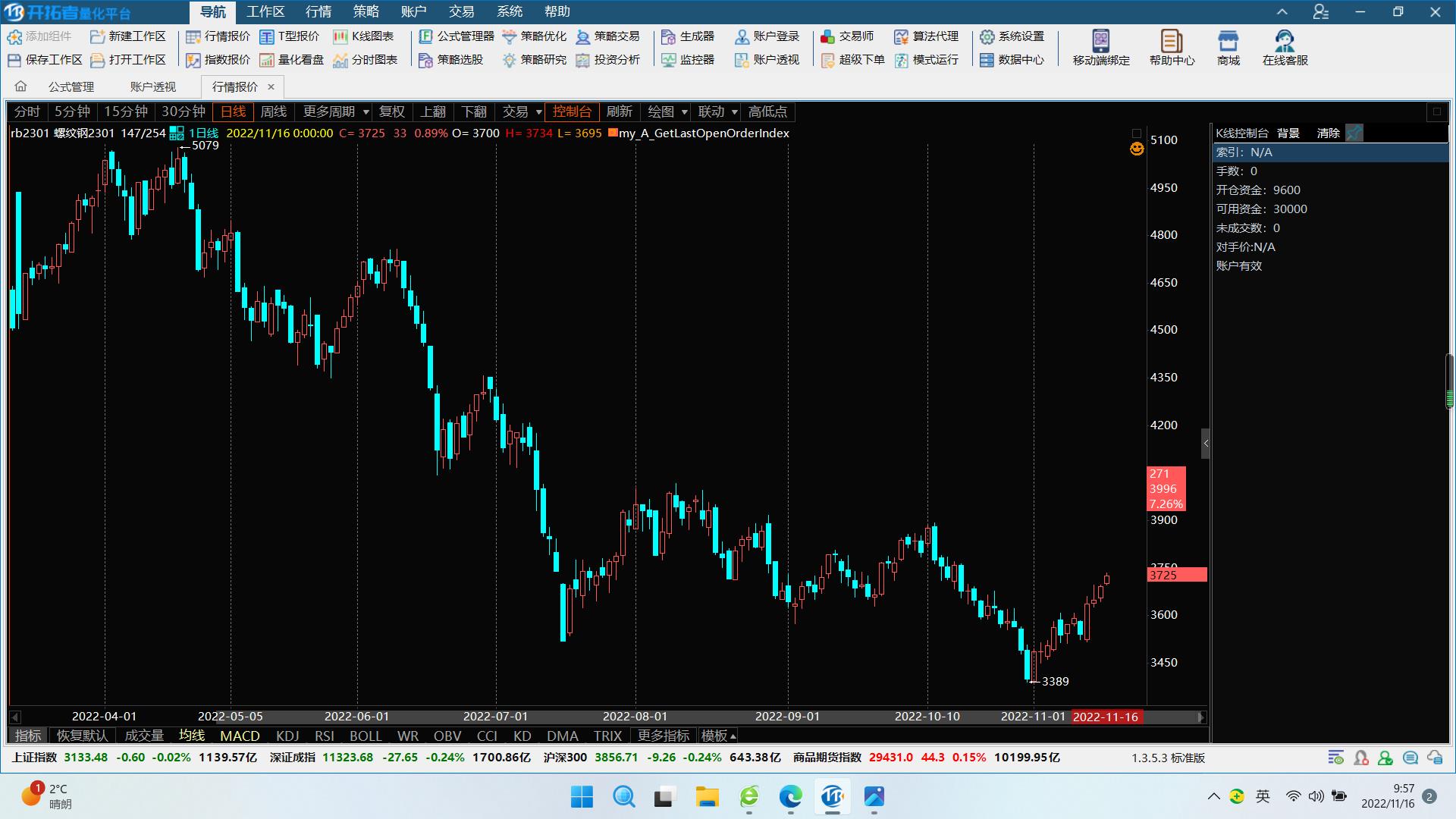Launch 监控器 monitor from the toolbar
Image resolution: width=1456 pixels, height=819 pixels.
[687, 60]
